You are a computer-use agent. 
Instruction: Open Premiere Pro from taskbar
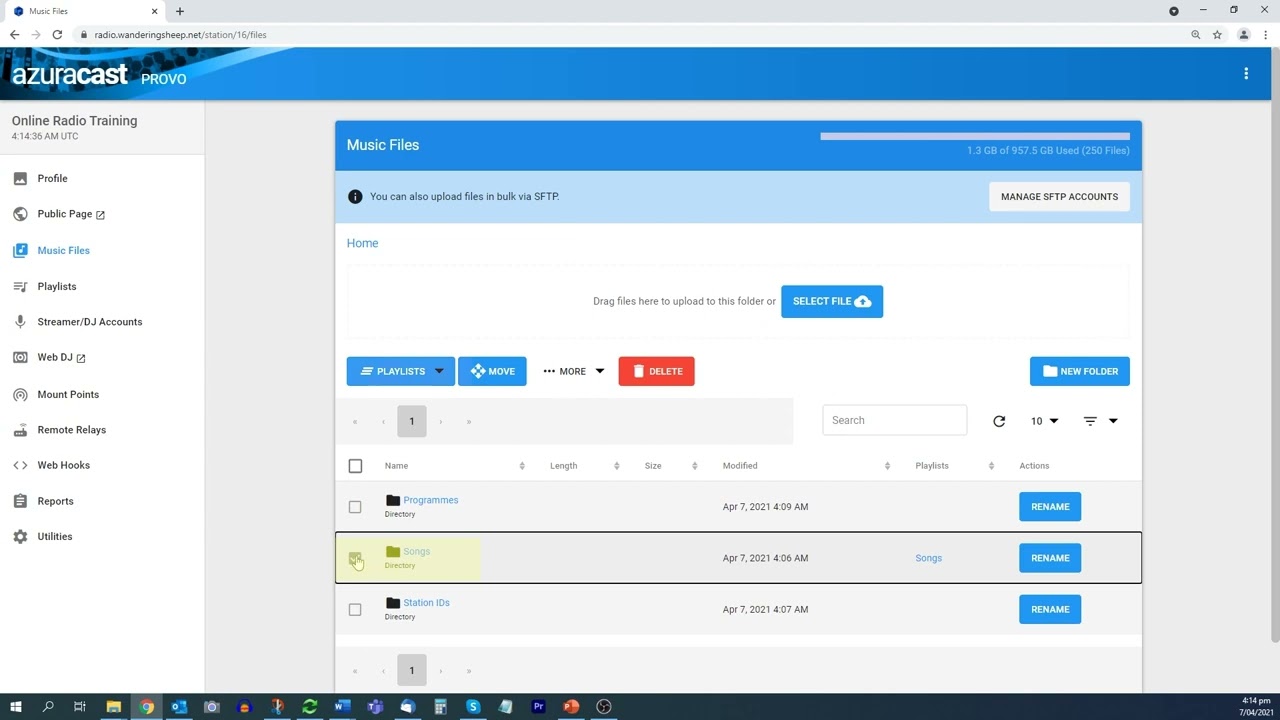(x=538, y=707)
